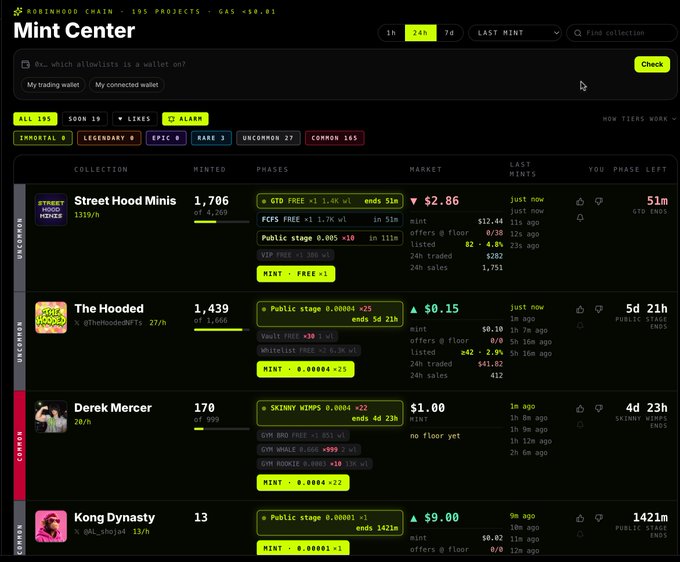Screen dimensions: 680x562
Task: Dislike the Street Hood Minis collection
Action: tap(599, 202)
